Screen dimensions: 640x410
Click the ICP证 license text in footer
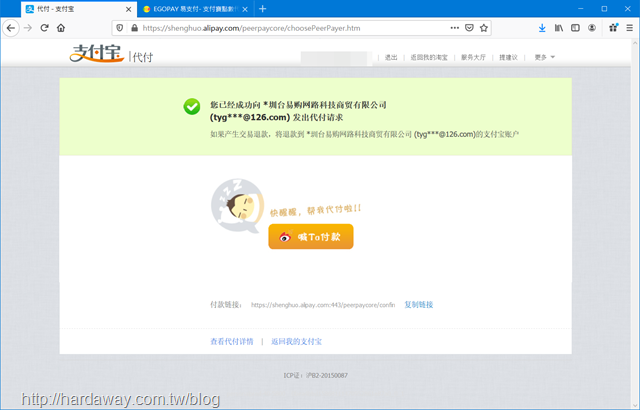click(x=316, y=375)
